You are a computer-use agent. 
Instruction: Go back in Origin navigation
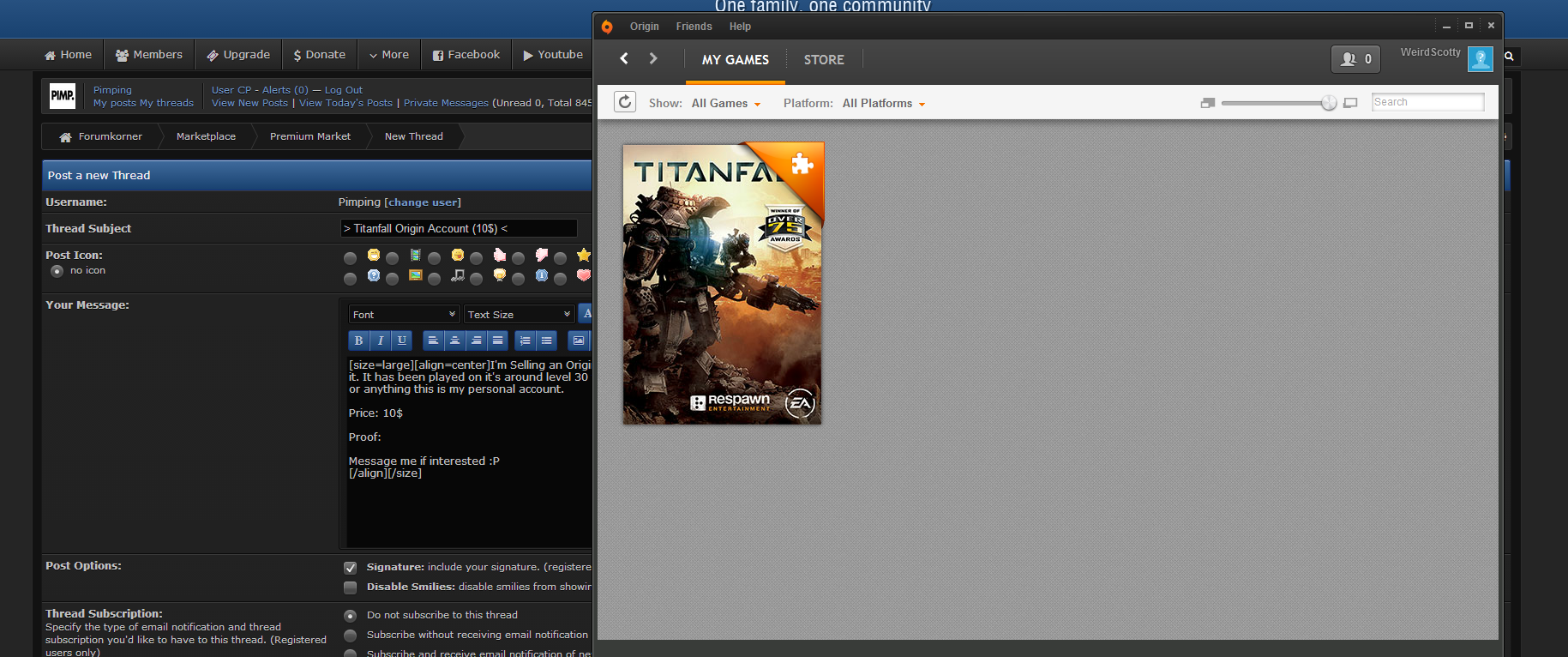point(624,58)
